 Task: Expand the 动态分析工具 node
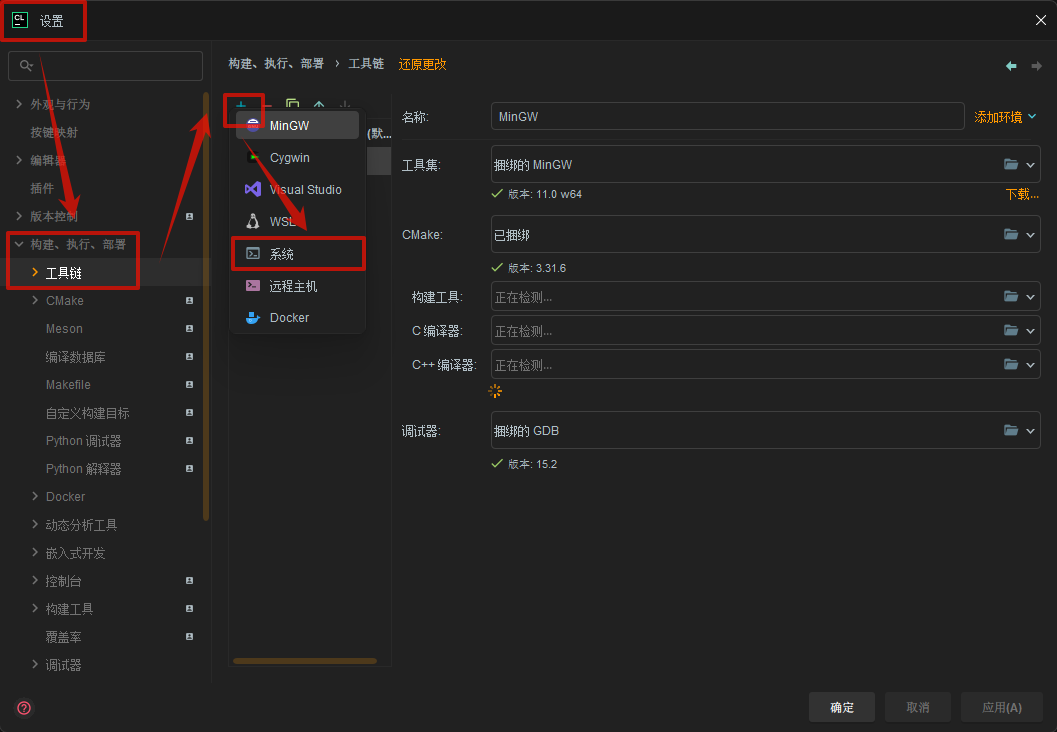[x=35, y=524]
